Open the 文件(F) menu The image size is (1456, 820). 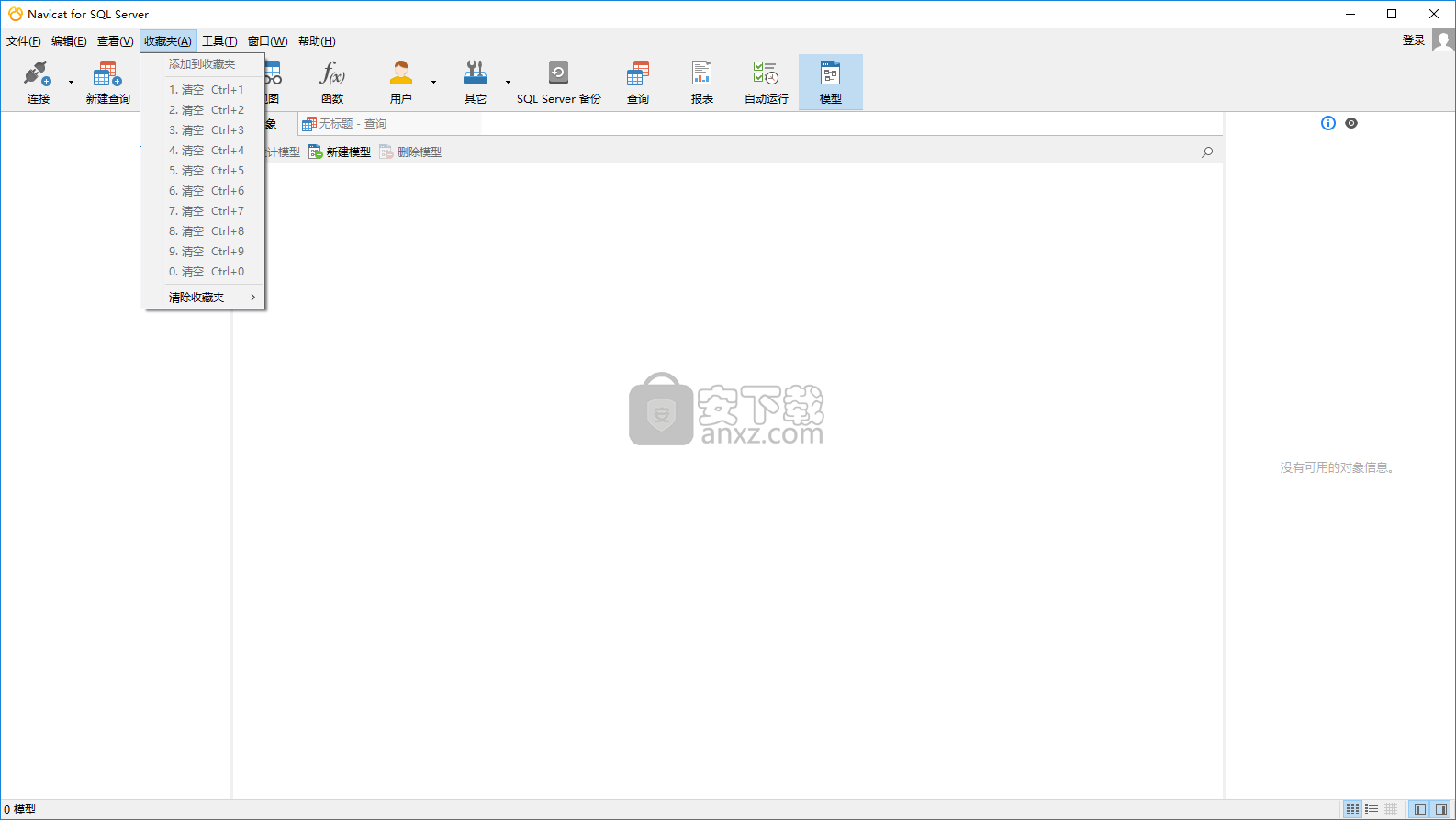pos(24,41)
